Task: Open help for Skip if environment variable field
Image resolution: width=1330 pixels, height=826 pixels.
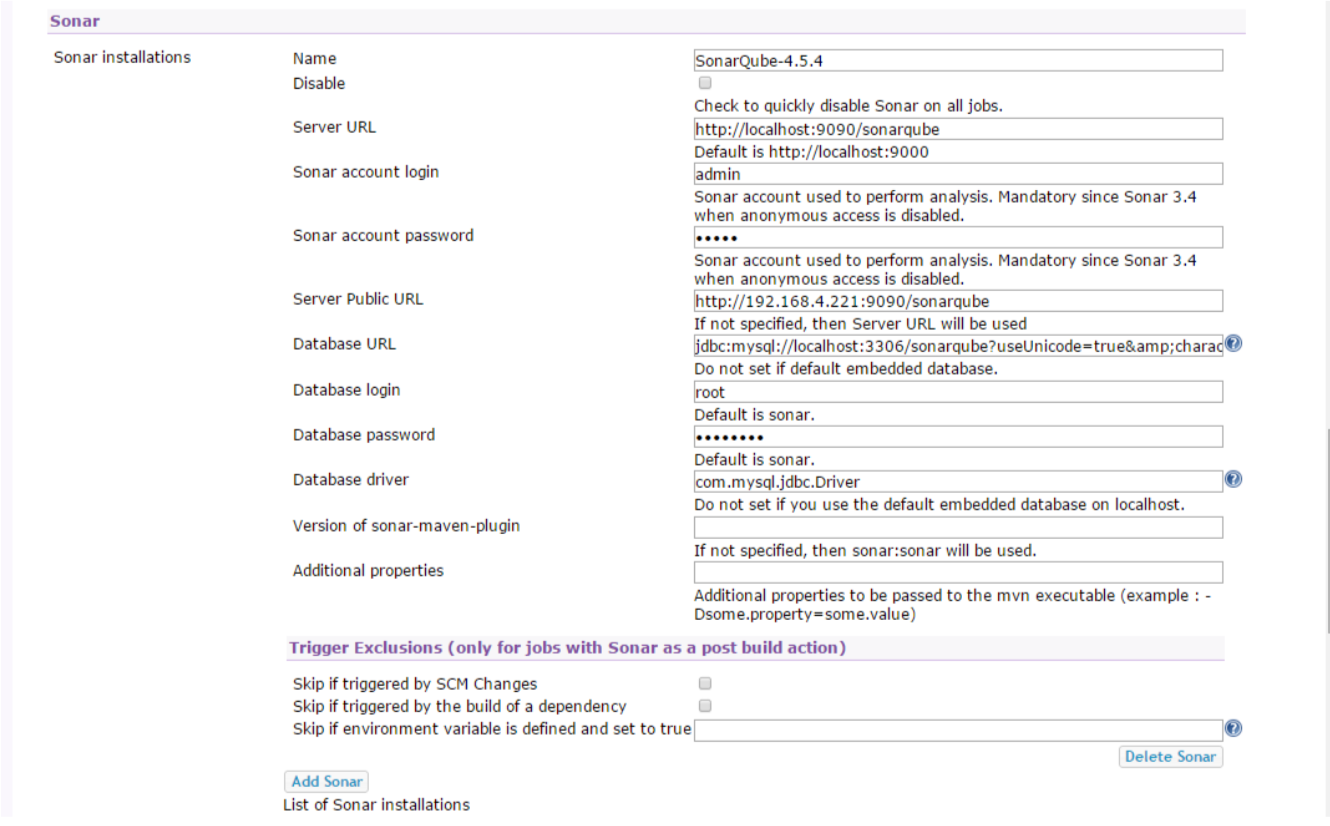Action: 1233,729
